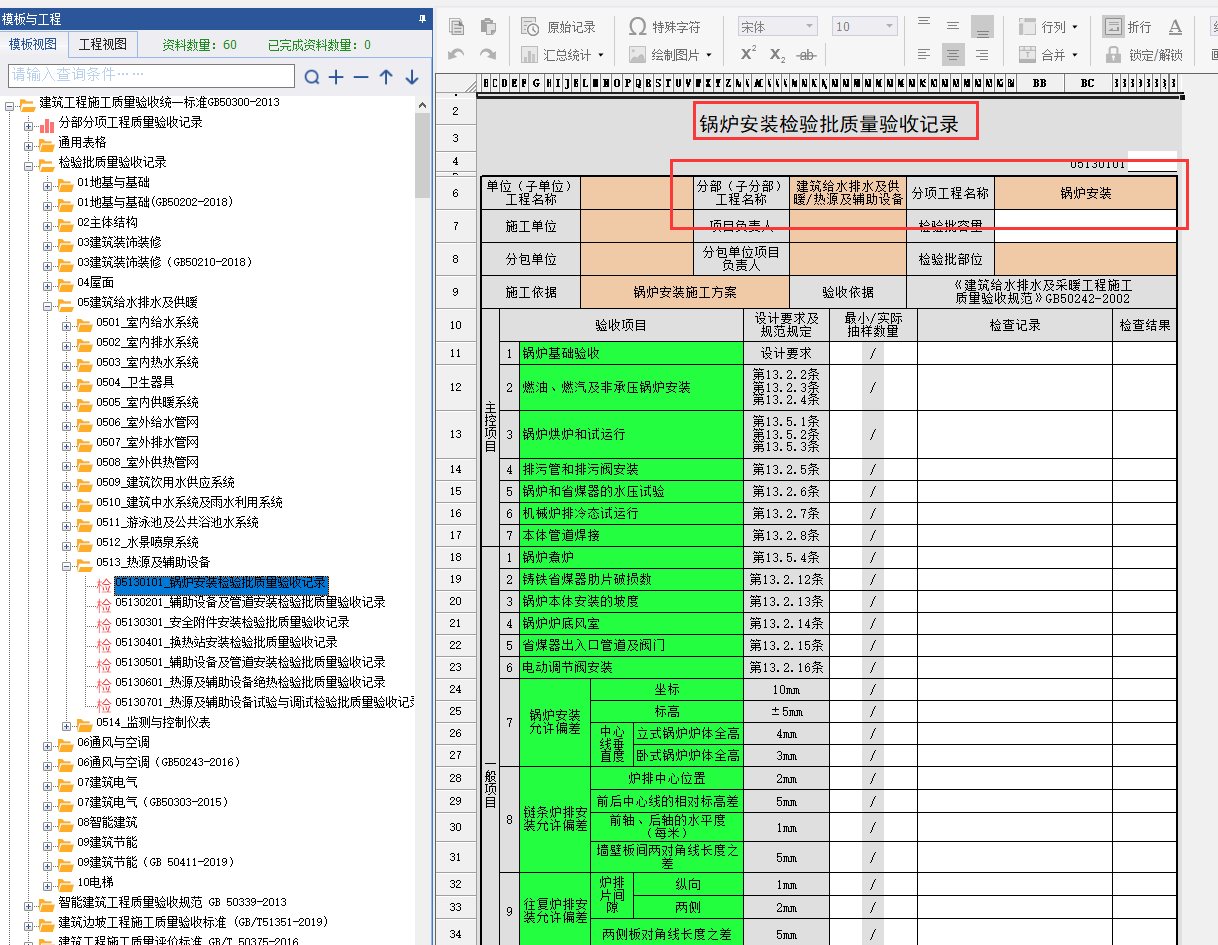Image resolution: width=1218 pixels, height=945 pixels.
Task: Click the search query input field
Action: tap(151, 75)
